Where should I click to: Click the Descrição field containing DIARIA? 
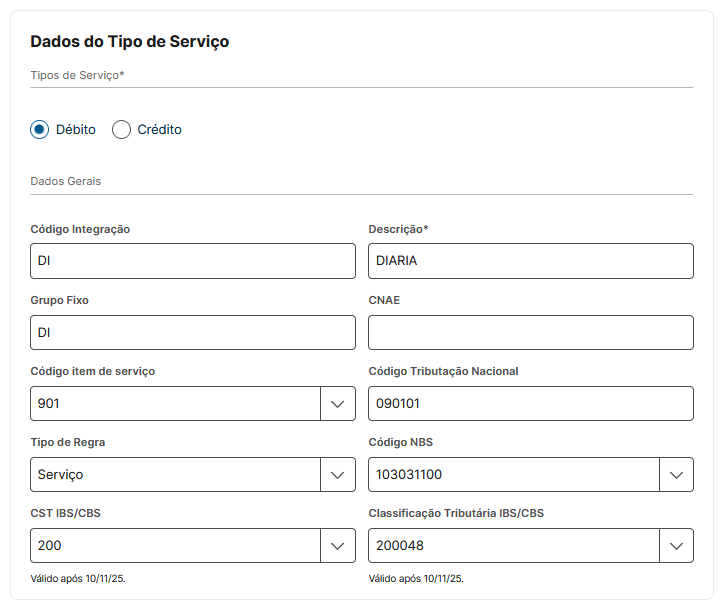click(530, 261)
